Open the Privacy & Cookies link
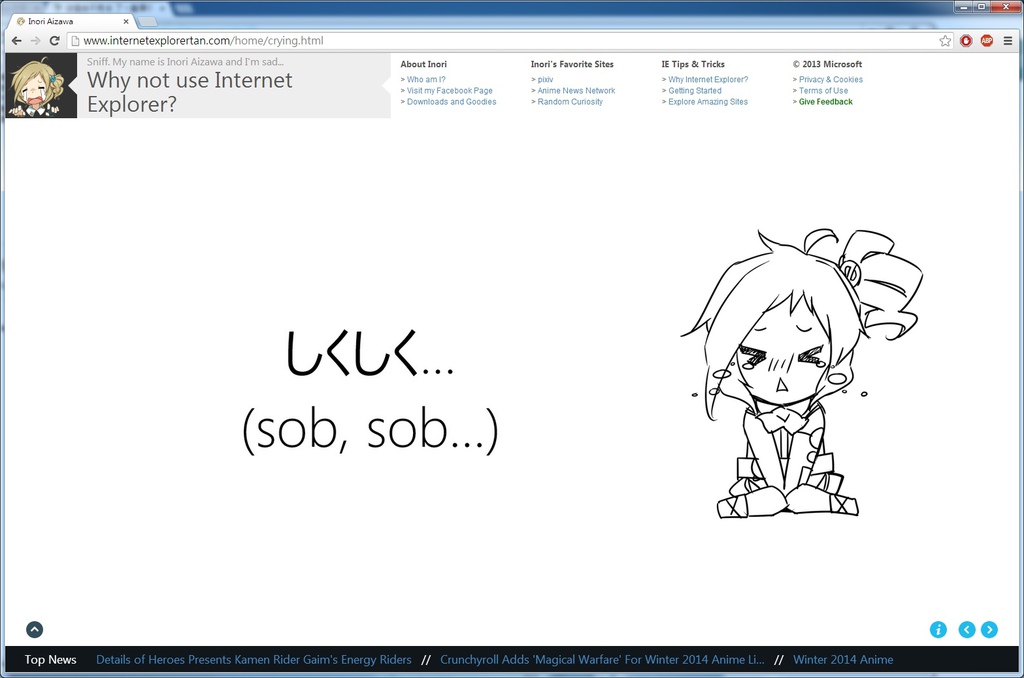The width and height of the screenshot is (1024, 678). (x=831, y=80)
